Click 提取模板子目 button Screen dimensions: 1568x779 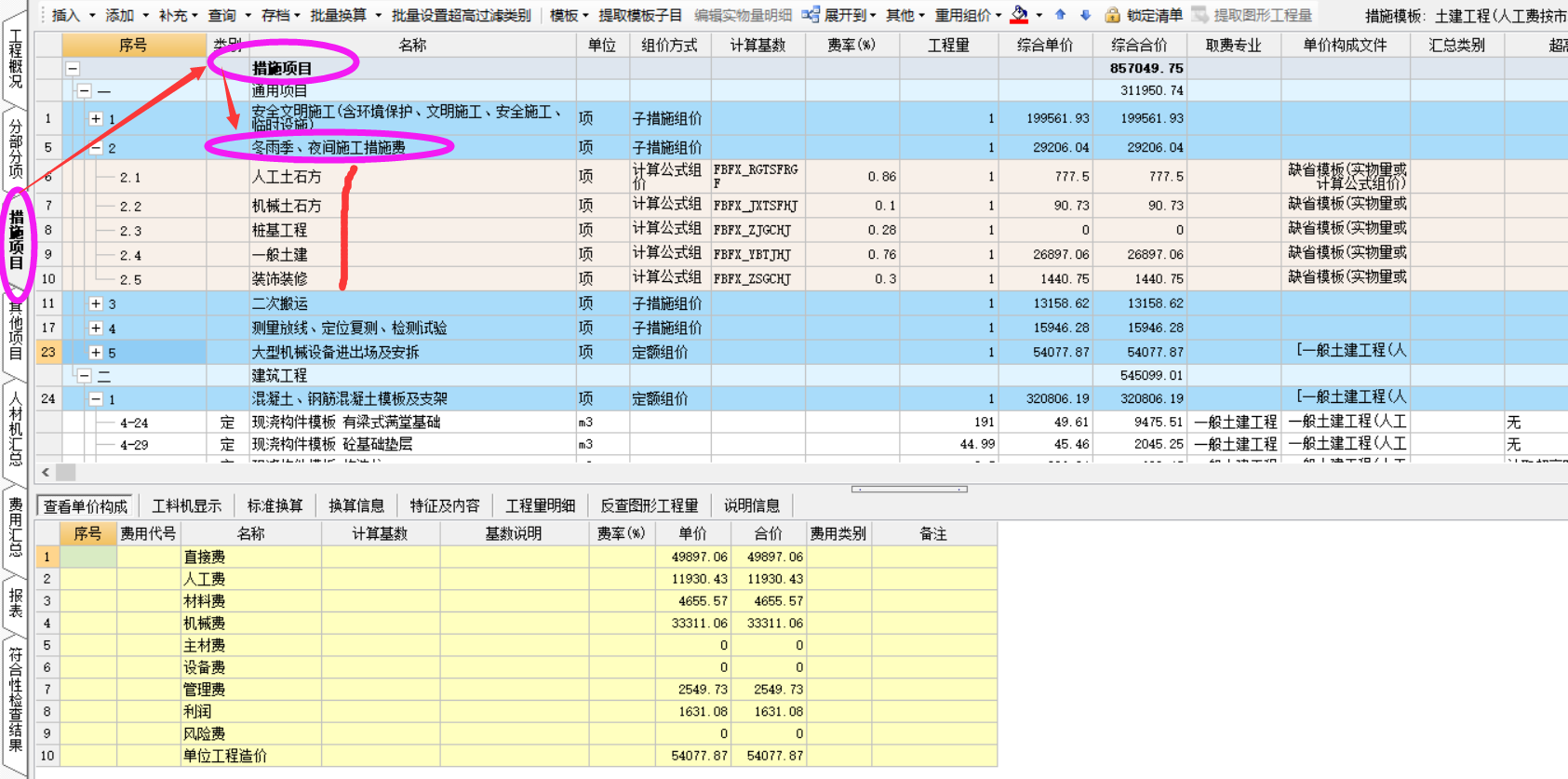[640, 16]
